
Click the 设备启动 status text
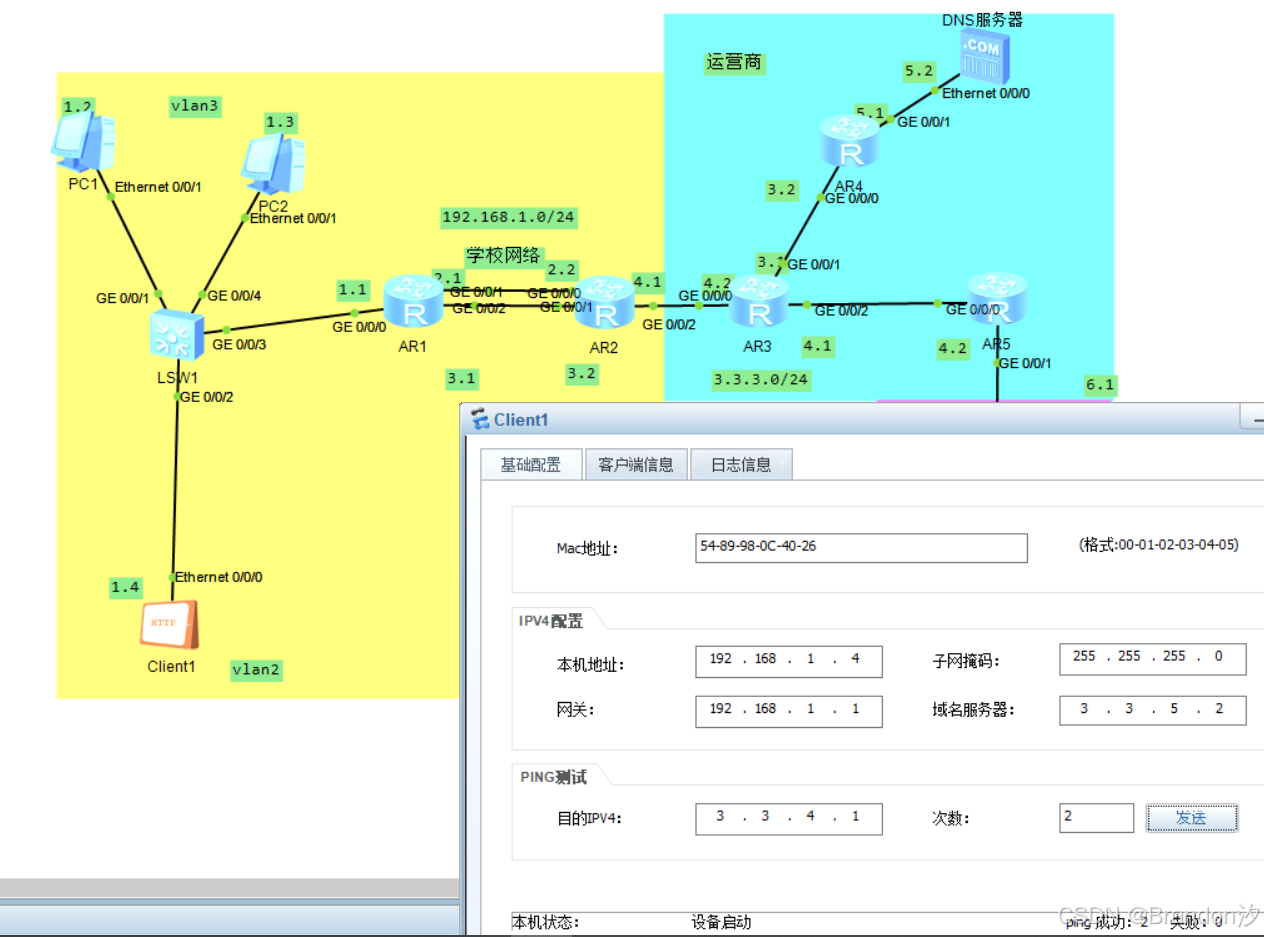[721, 922]
